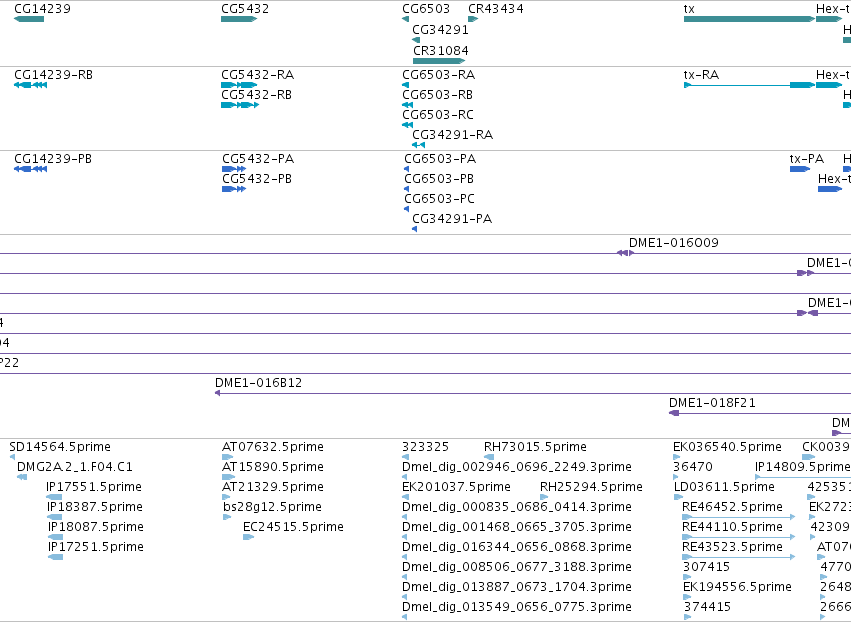Select the 36470 EST label
Image resolution: width=851 pixels, height=622 pixels.
pos(693,467)
